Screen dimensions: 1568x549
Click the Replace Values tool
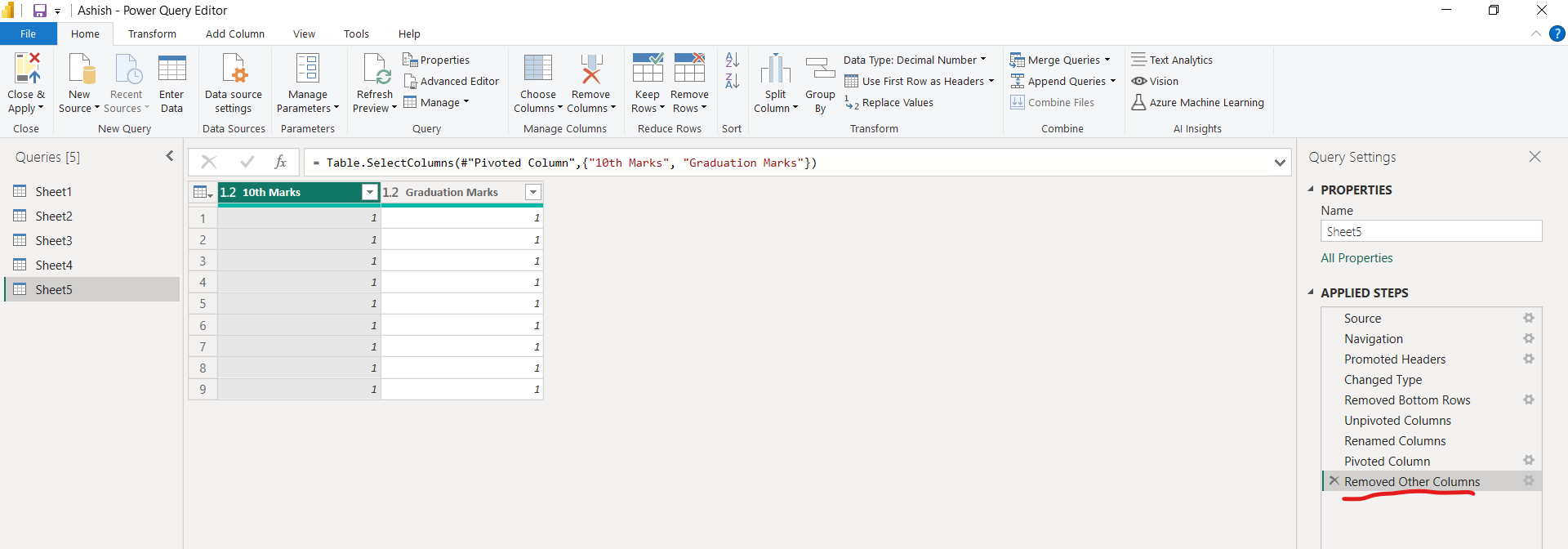click(x=889, y=103)
